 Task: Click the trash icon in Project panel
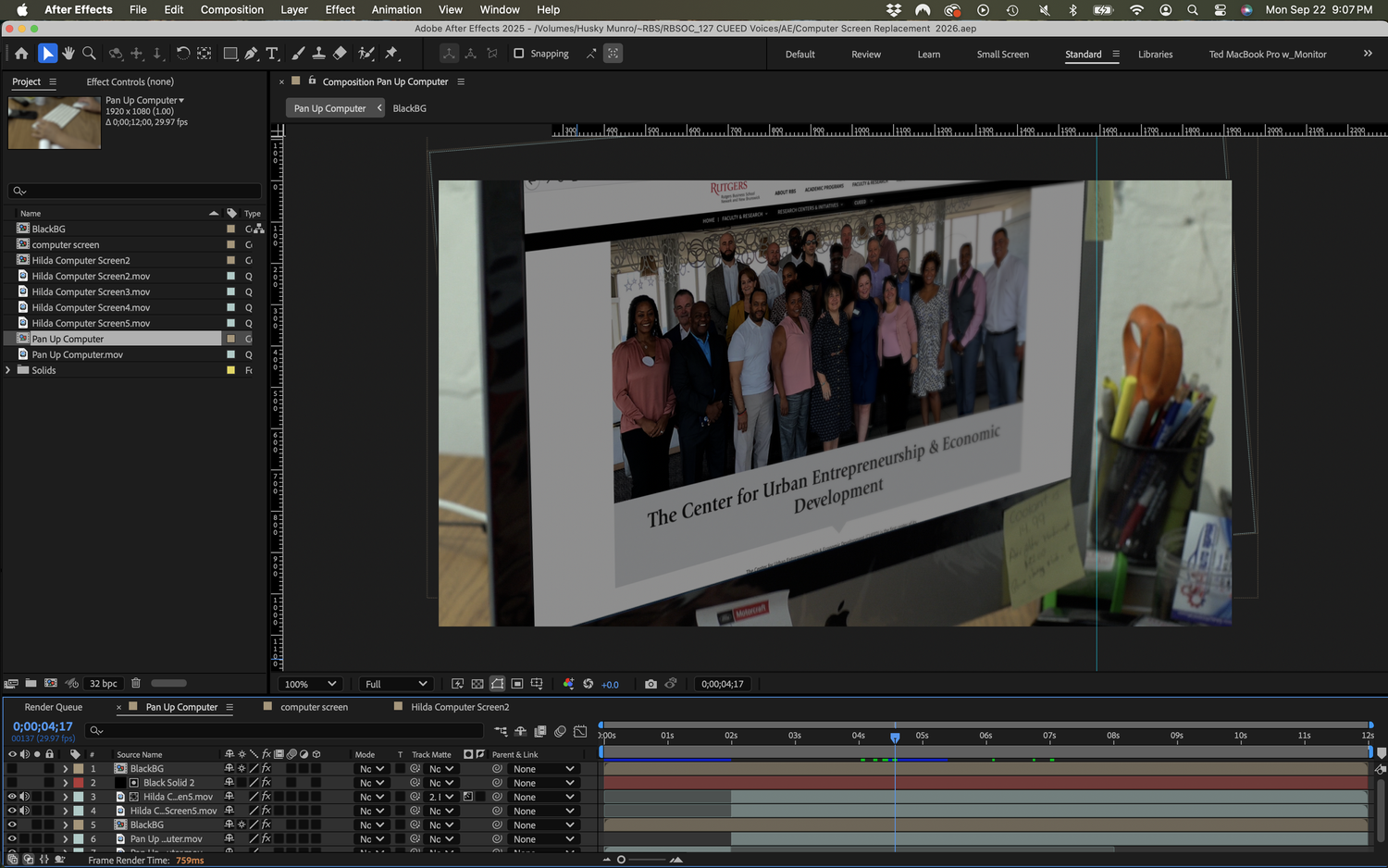[x=135, y=683]
